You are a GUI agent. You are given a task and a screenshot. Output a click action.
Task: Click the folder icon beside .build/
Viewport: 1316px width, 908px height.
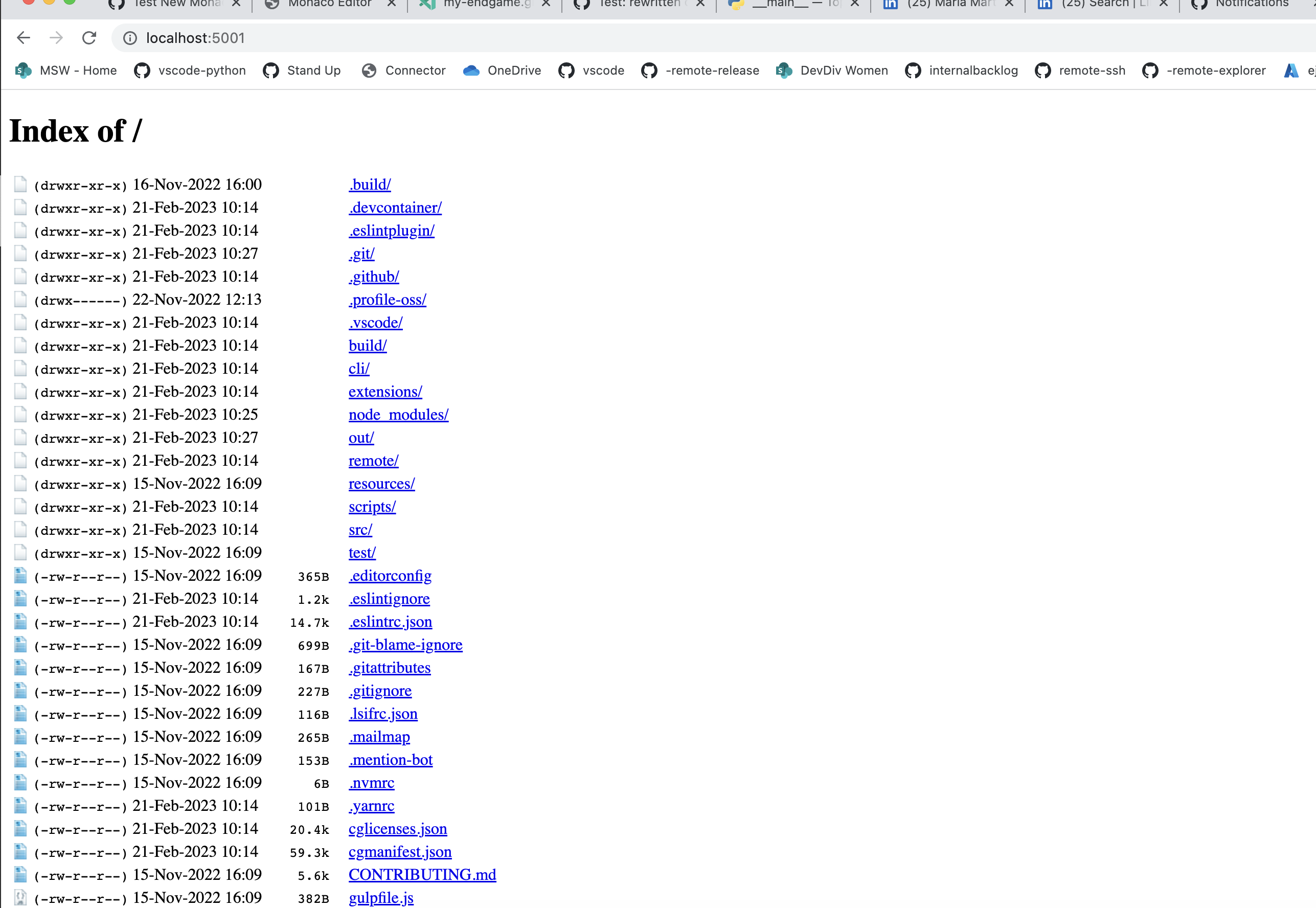20,185
